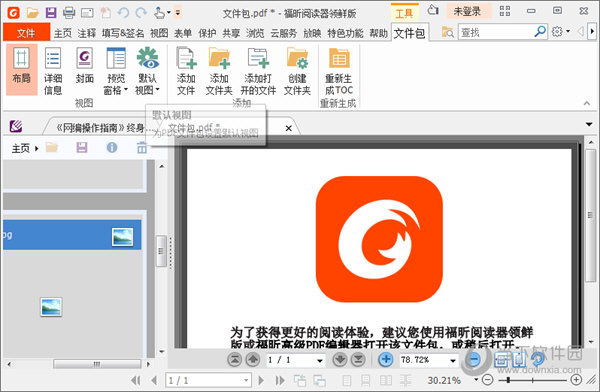The width and height of the screenshot is (600, 392).
Task: Click the status bar zoom slider handle
Action: coord(508,380)
